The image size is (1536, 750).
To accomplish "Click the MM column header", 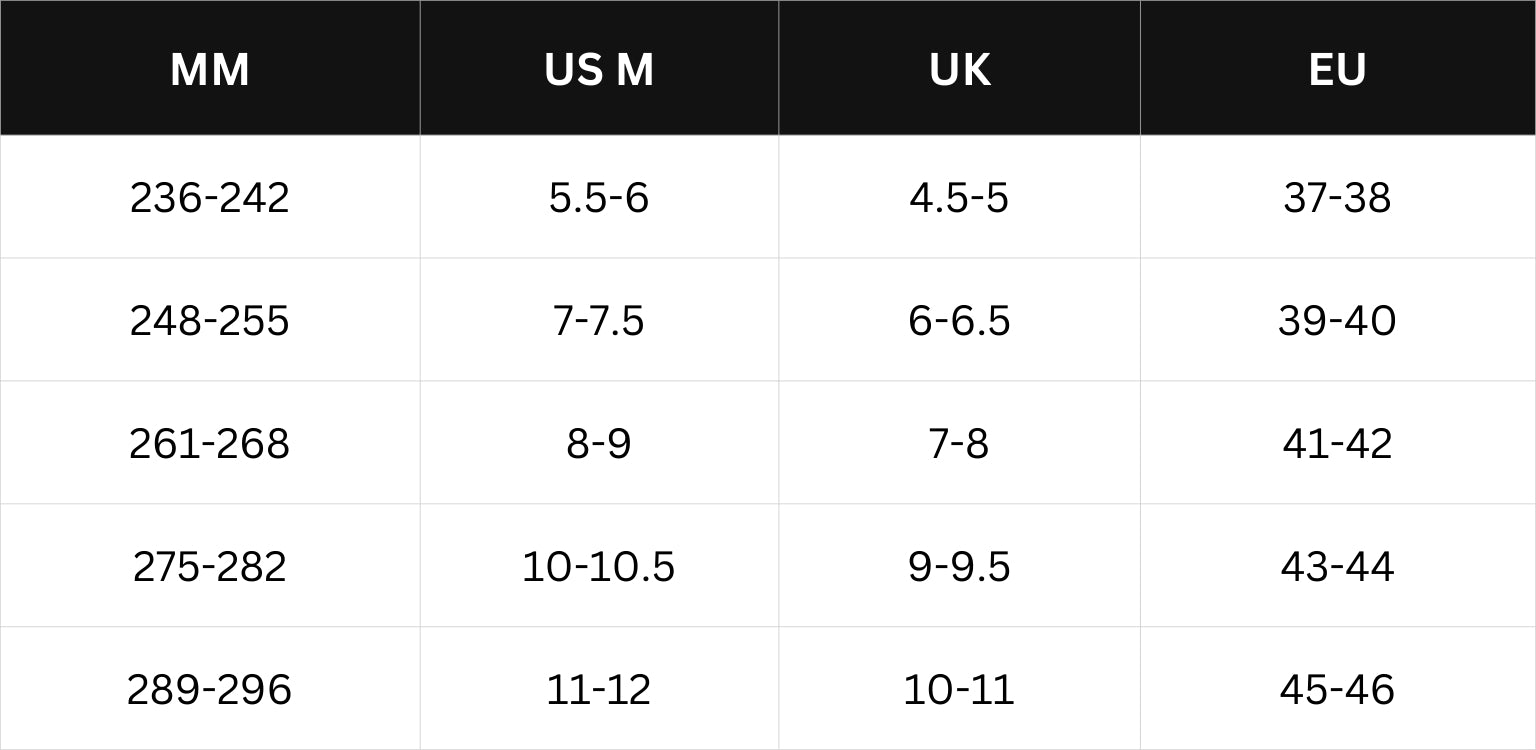I will click(210, 68).
